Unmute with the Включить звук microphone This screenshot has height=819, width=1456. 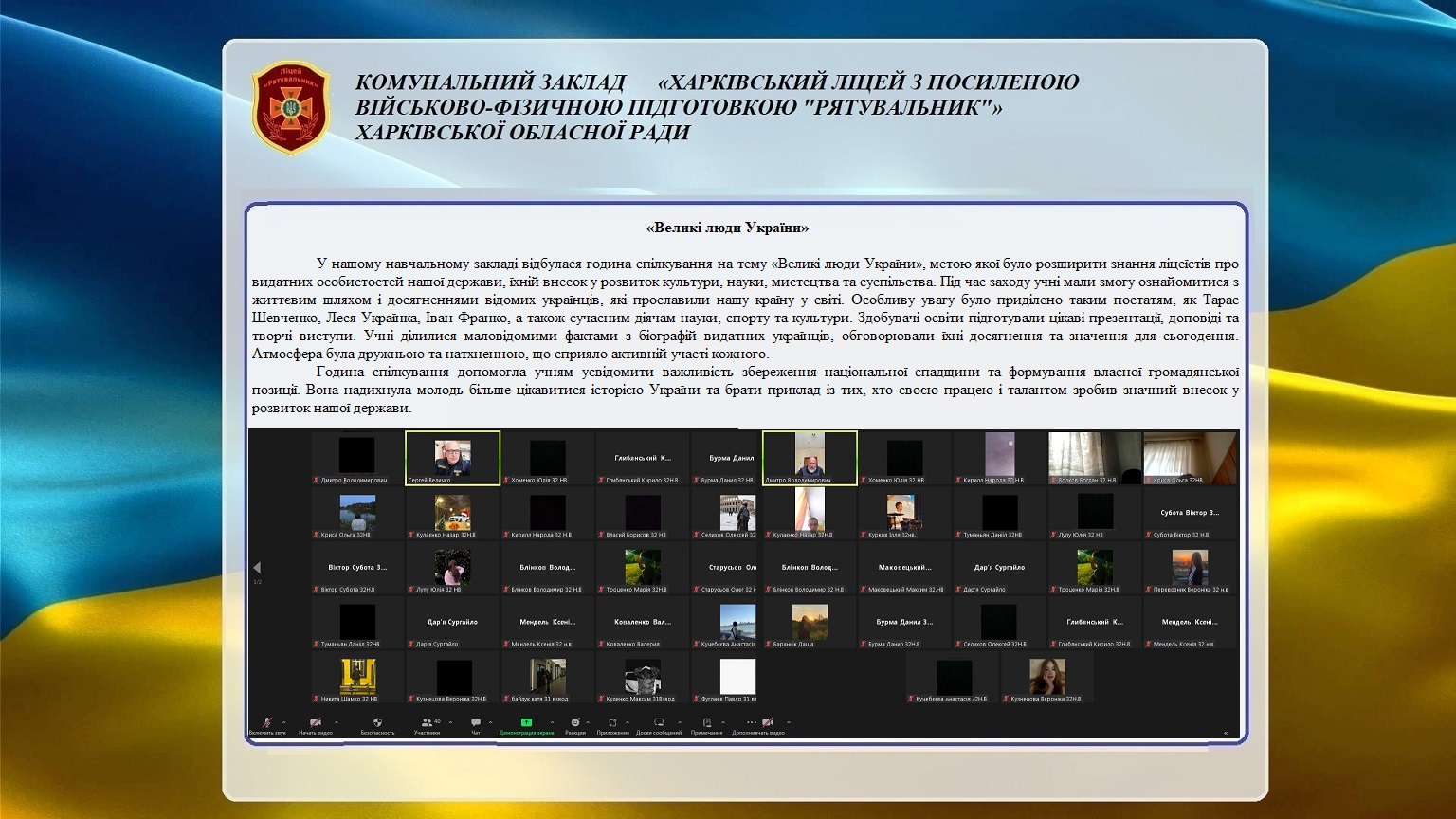(x=266, y=724)
